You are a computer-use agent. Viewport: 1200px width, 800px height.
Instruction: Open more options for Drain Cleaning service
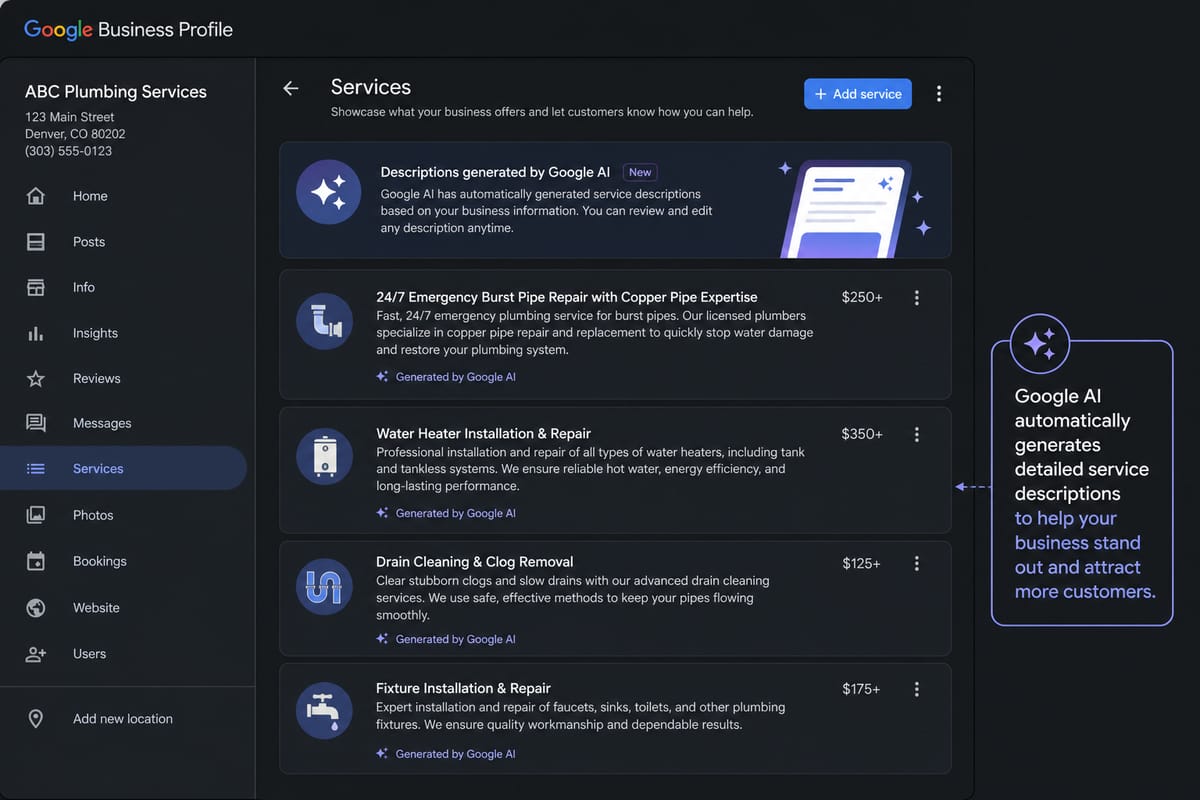tap(917, 564)
